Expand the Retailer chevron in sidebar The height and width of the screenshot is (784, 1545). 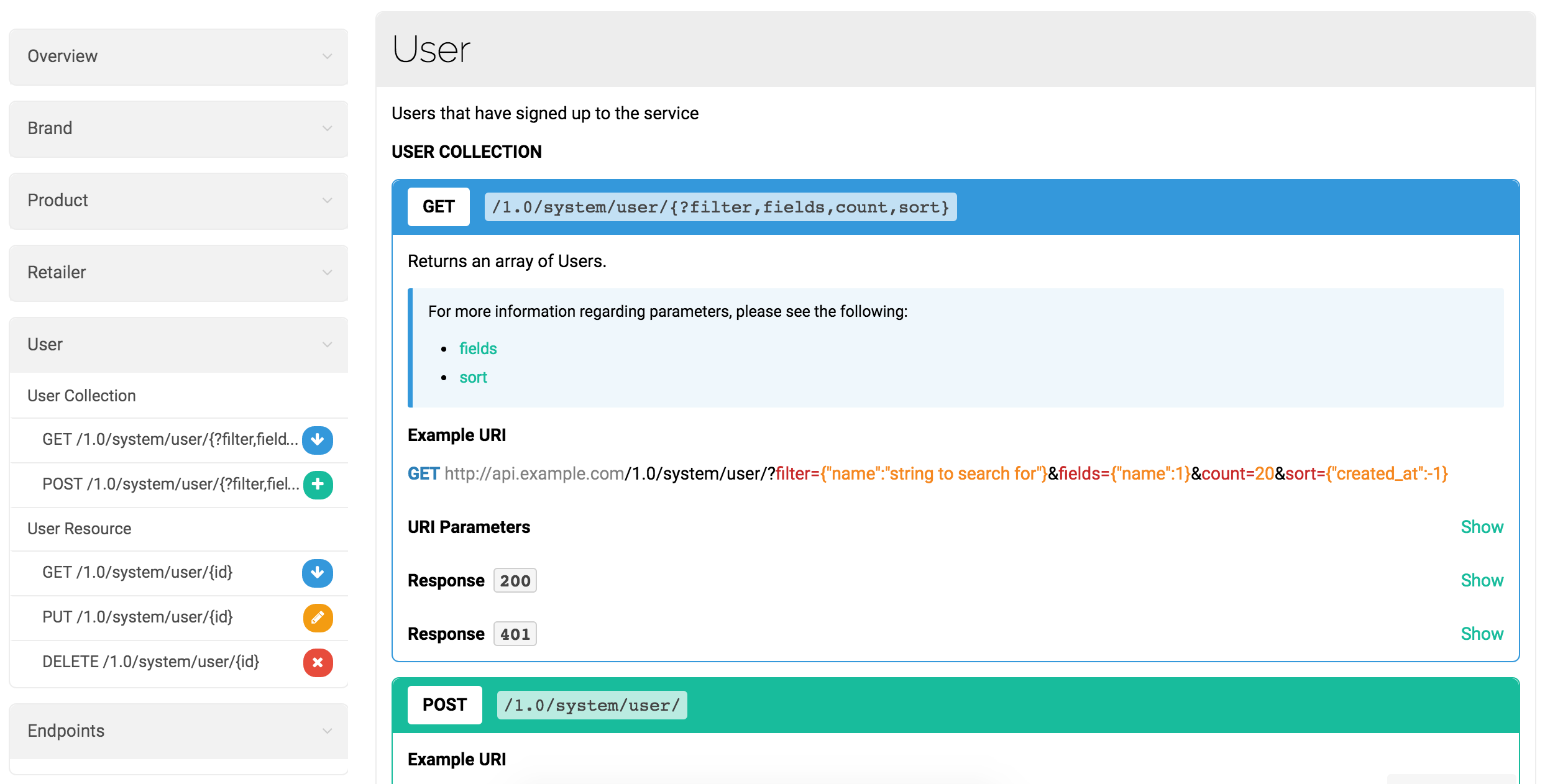point(327,273)
